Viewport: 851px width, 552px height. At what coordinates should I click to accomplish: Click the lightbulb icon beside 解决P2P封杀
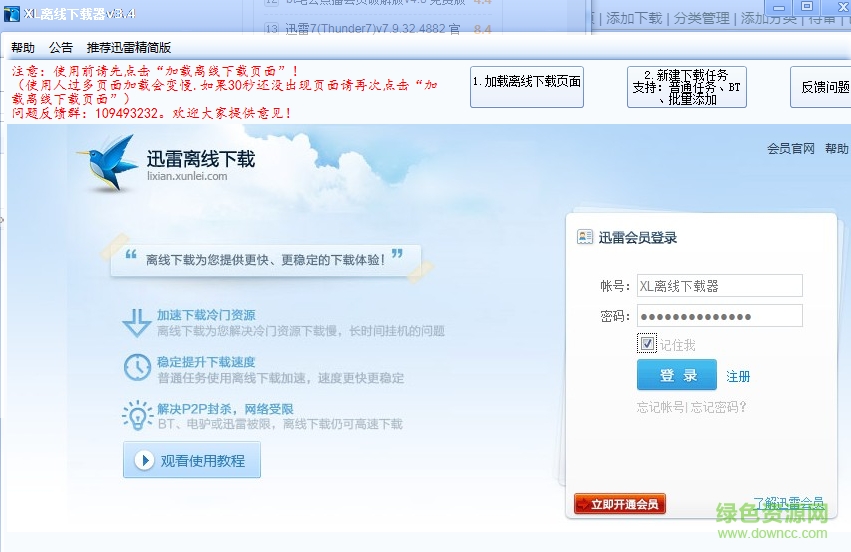137,416
